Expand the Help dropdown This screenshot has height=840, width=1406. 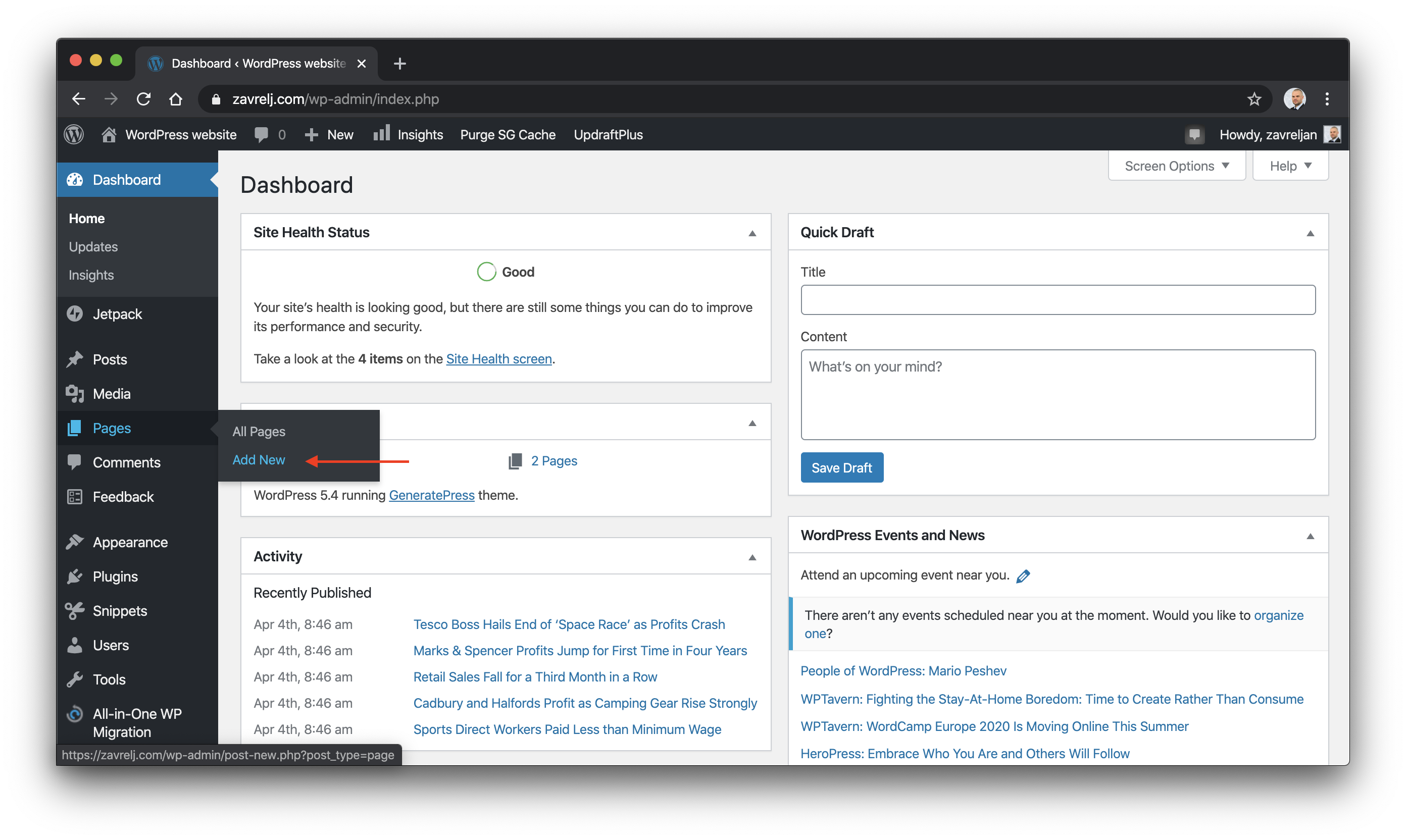tap(1290, 166)
